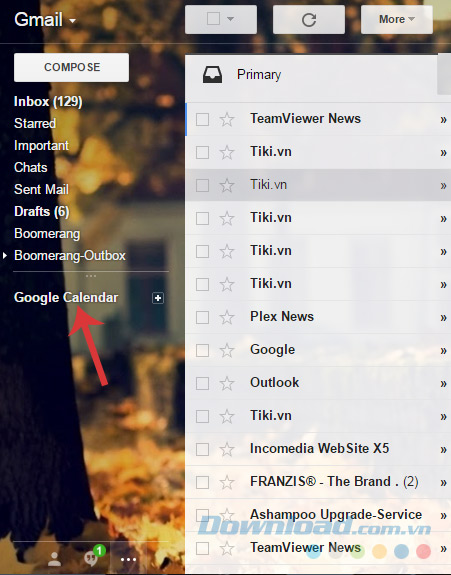Open the Starred folder
The image size is (451, 575).
[x=35, y=123]
